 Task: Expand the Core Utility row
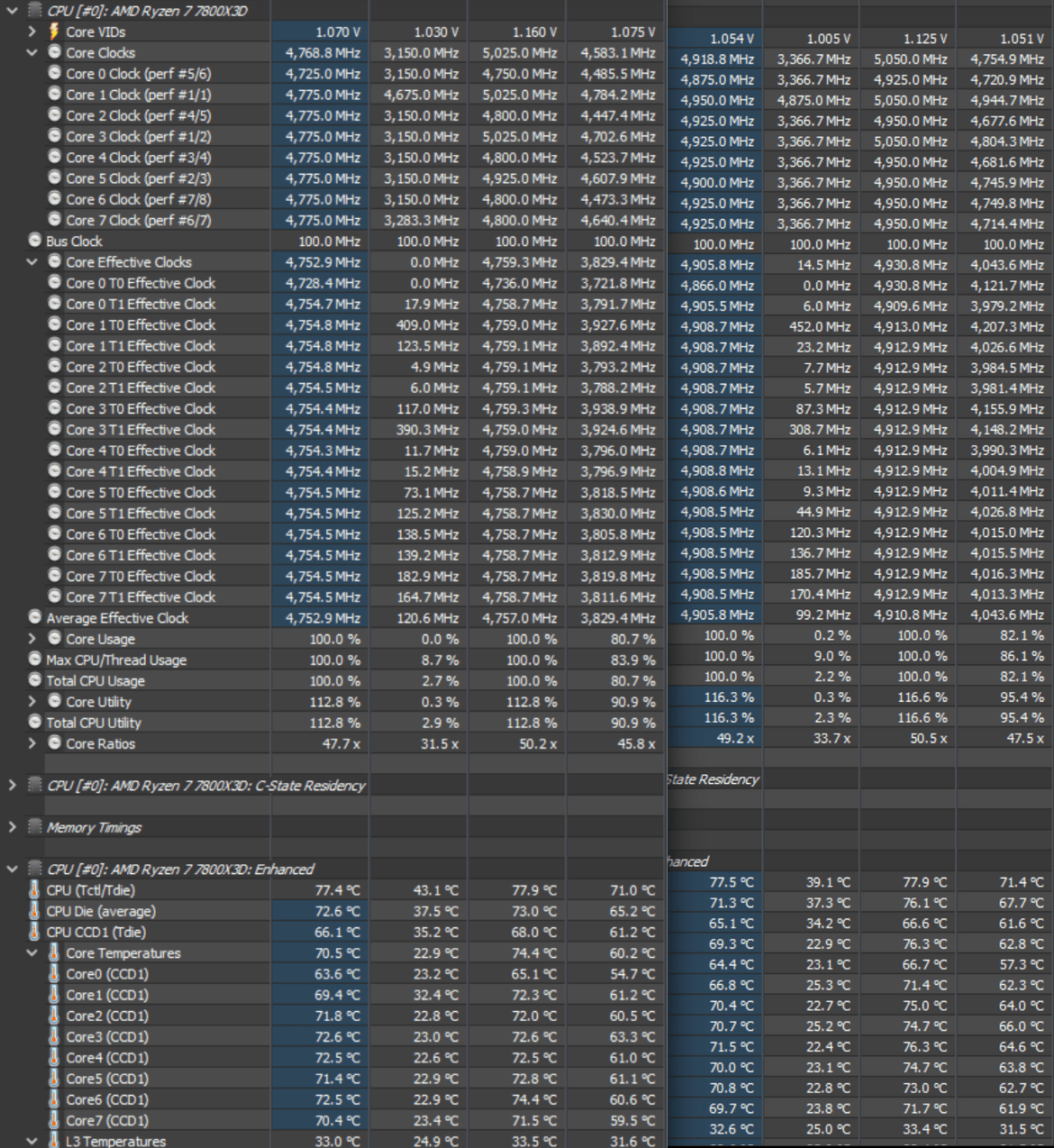32,701
